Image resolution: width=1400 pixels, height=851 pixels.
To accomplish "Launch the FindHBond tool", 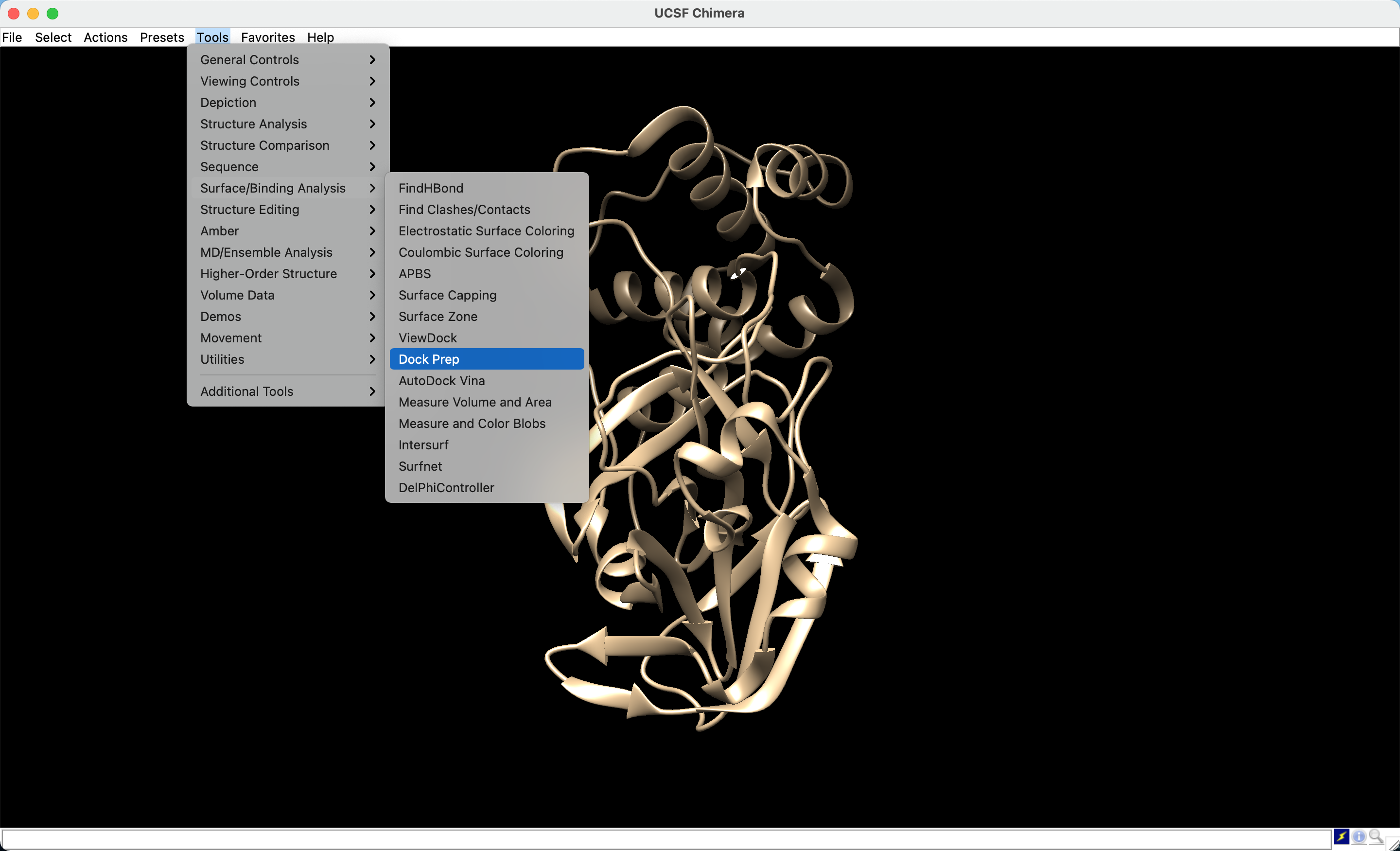I will [487, 188].
